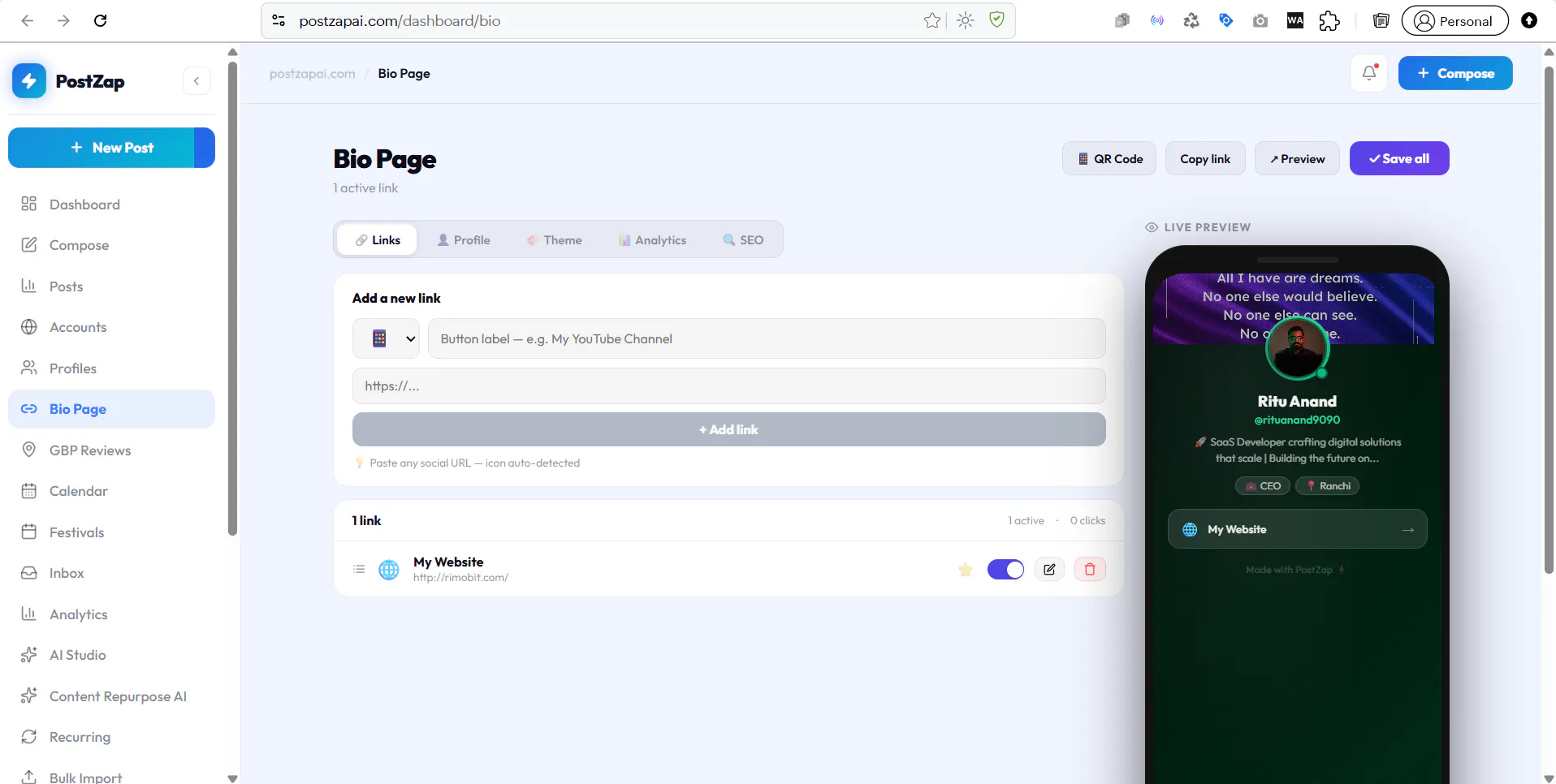Screen dimensions: 1556x784
Task: Open the Calendar sidebar item
Action: pyautogui.click(x=111, y=491)
